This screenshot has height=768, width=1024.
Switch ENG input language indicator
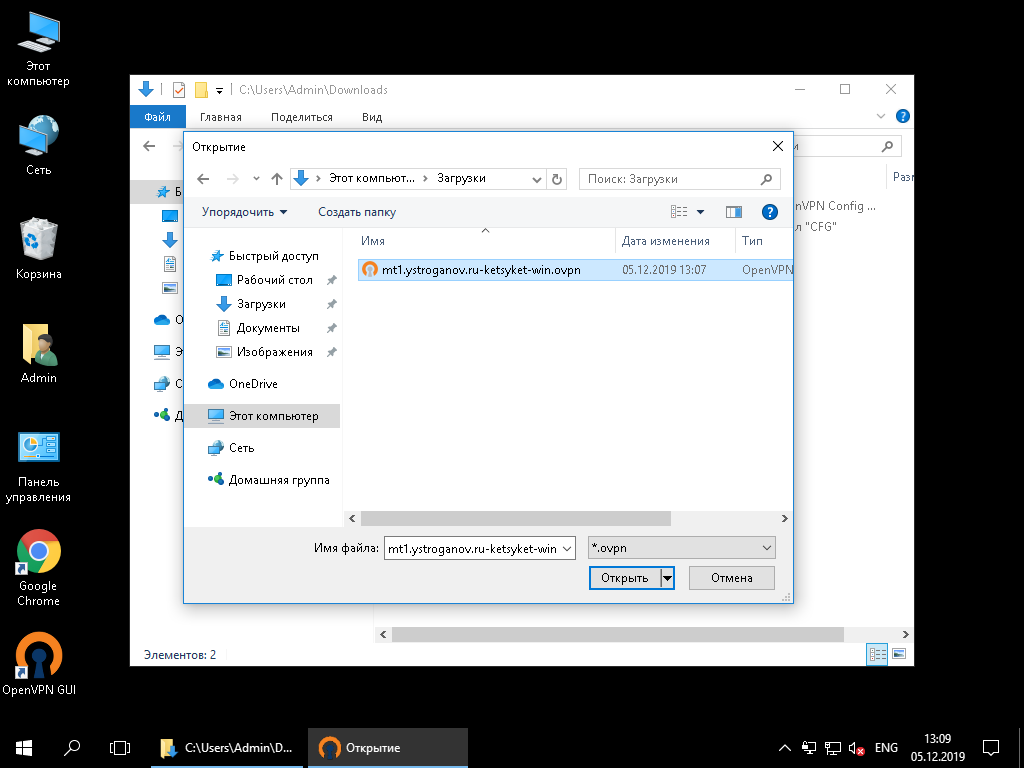(886, 748)
